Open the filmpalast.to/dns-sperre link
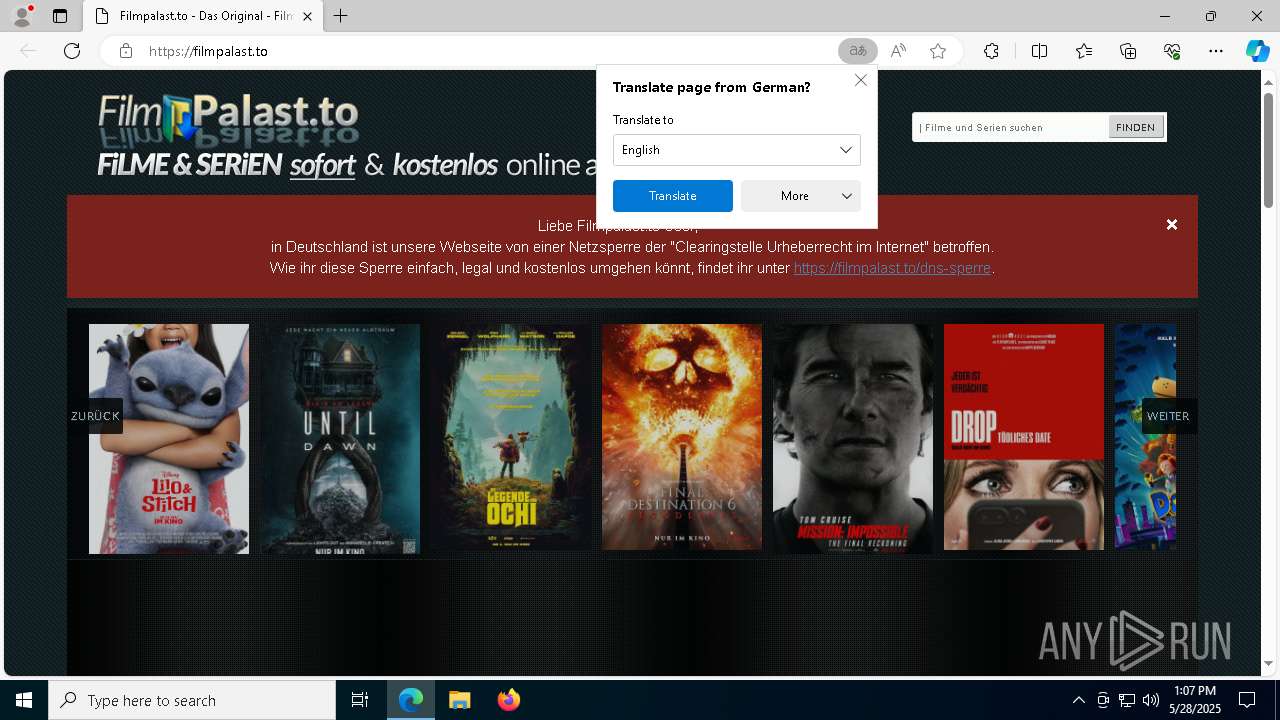 click(x=892, y=268)
